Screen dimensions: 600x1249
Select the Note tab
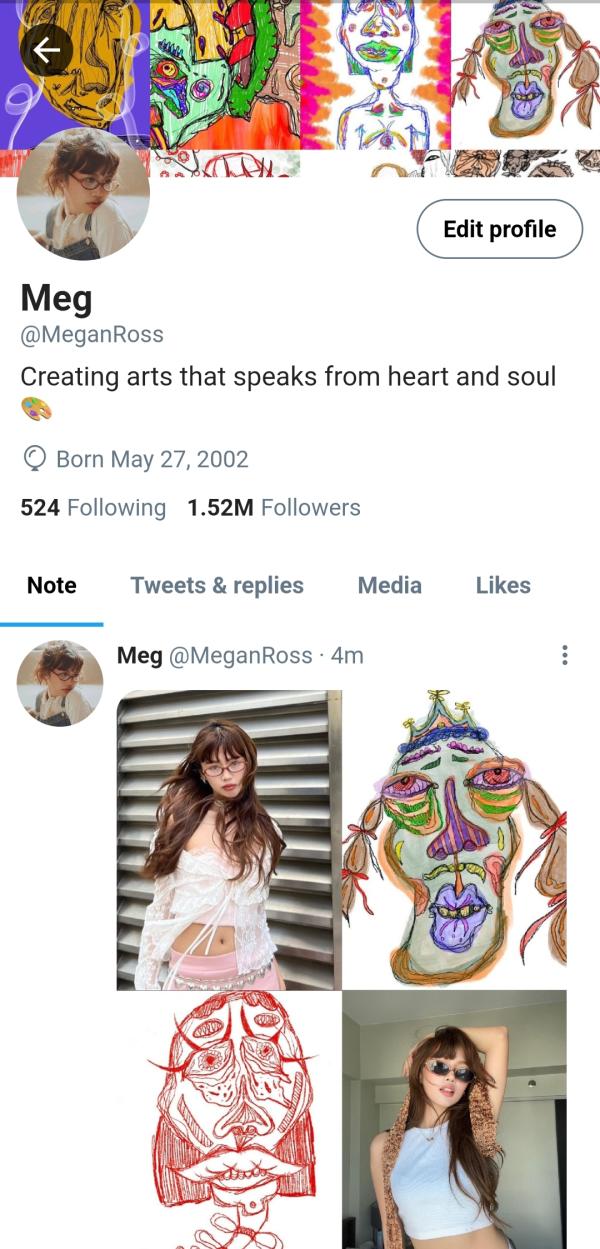(52, 586)
